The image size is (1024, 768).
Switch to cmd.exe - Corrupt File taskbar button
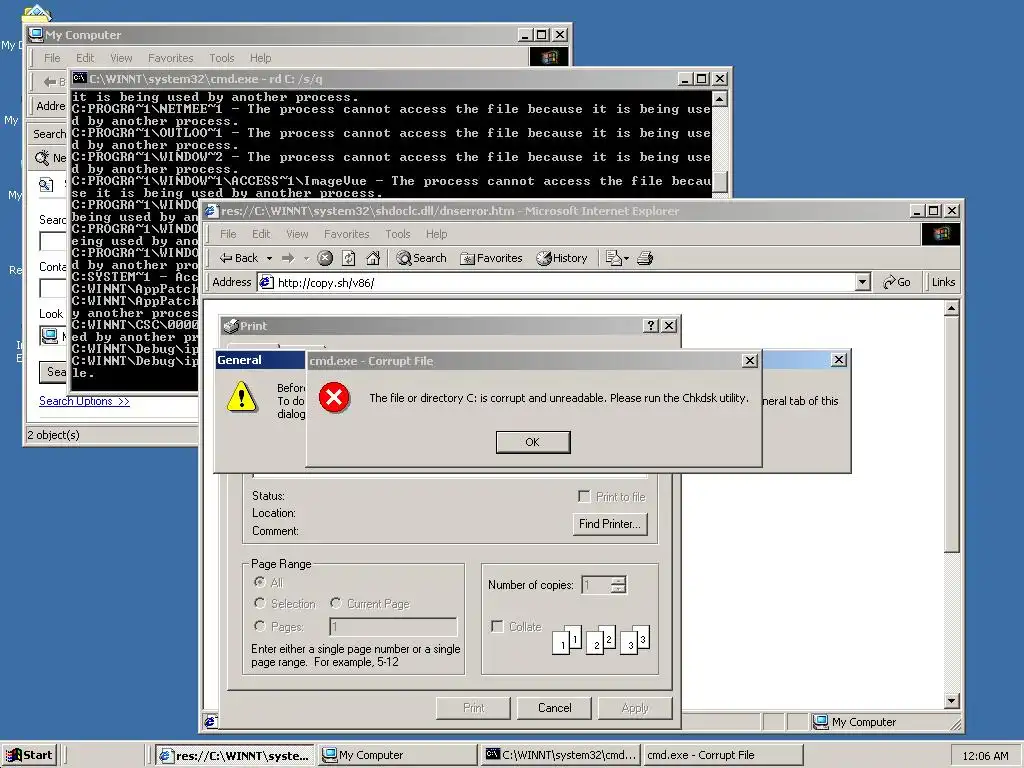click(x=724, y=755)
